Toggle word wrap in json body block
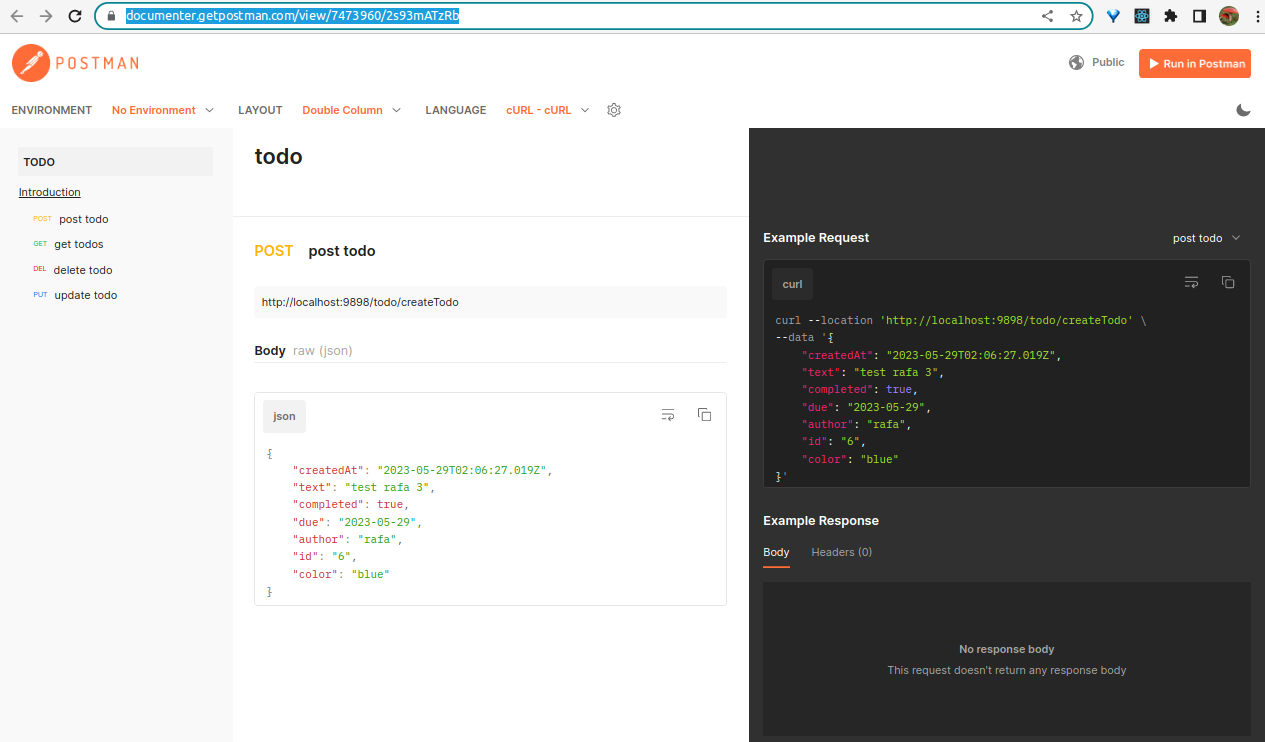Viewport: 1265px width, 742px height. click(x=668, y=415)
